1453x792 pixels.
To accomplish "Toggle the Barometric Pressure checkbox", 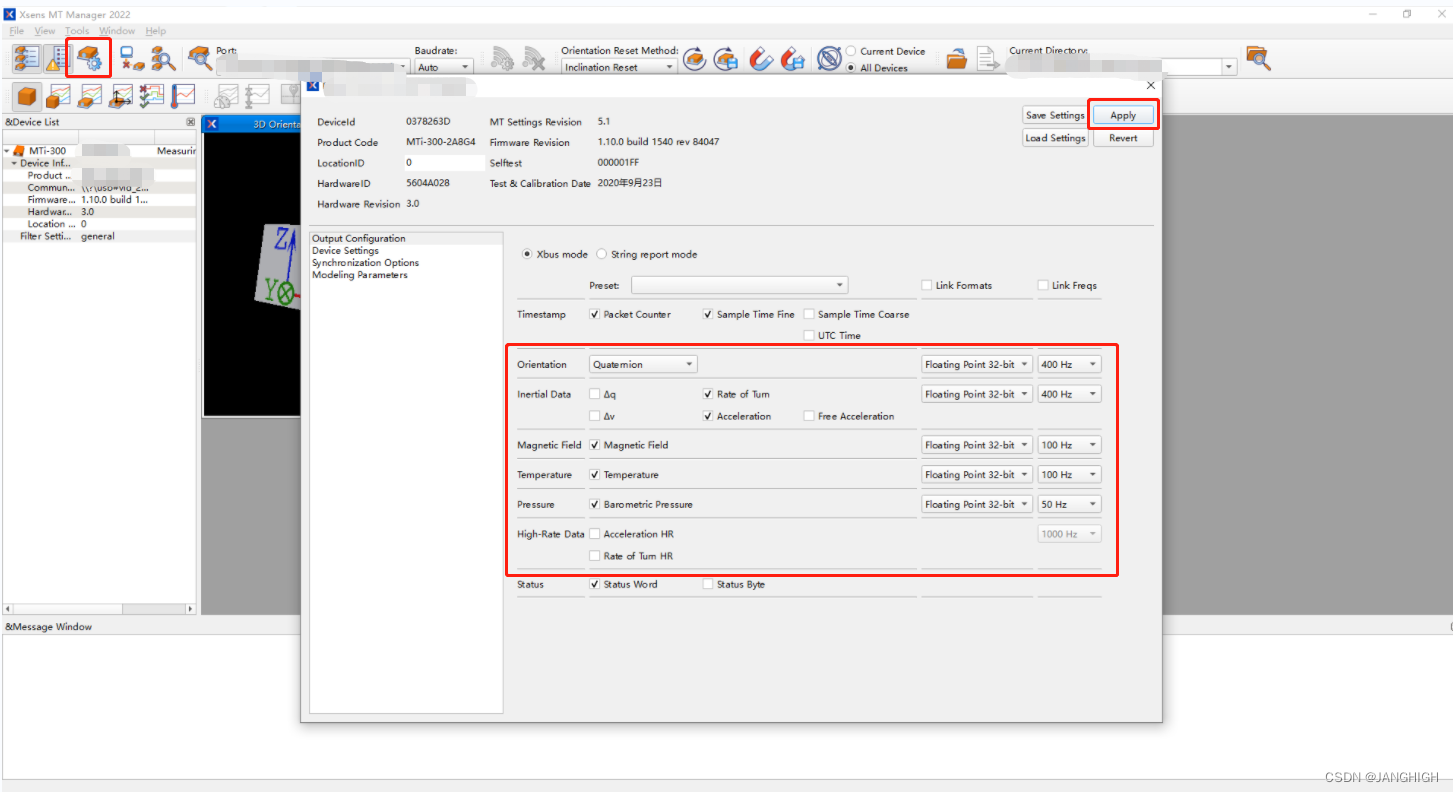I will pos(595,504).
